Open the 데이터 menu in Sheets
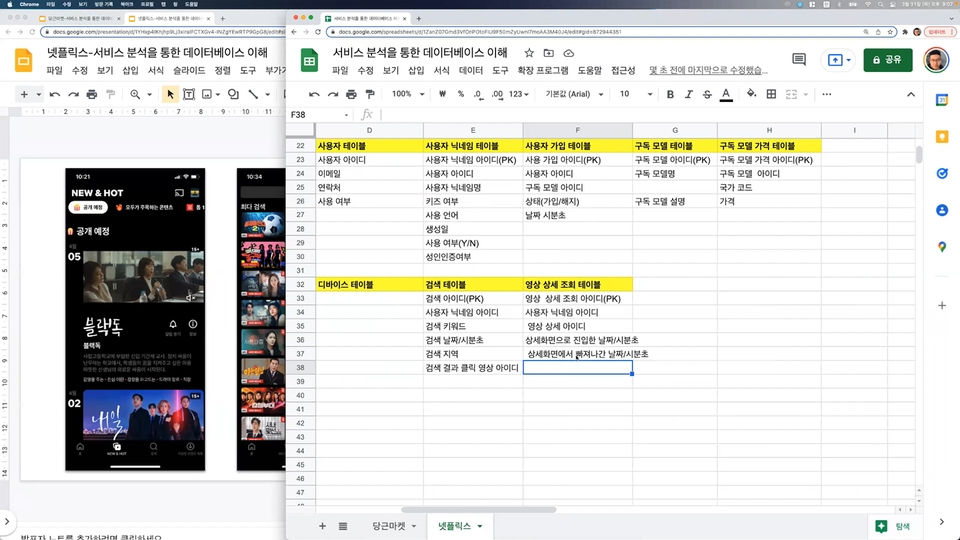 471,71
